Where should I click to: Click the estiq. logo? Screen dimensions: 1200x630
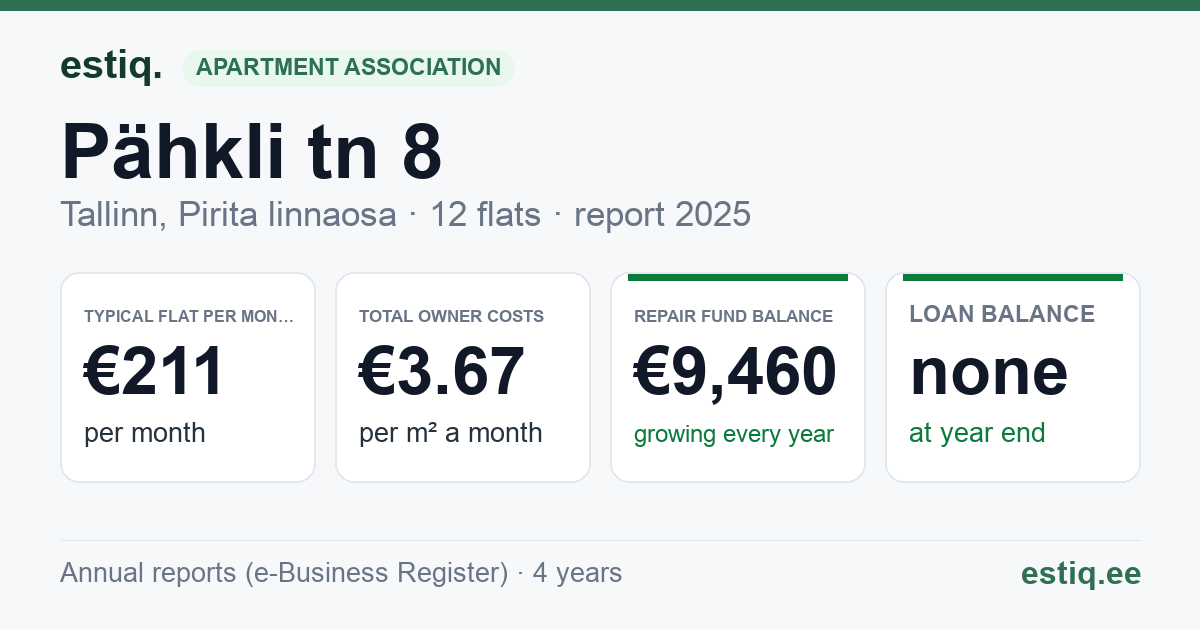(111, 67)
